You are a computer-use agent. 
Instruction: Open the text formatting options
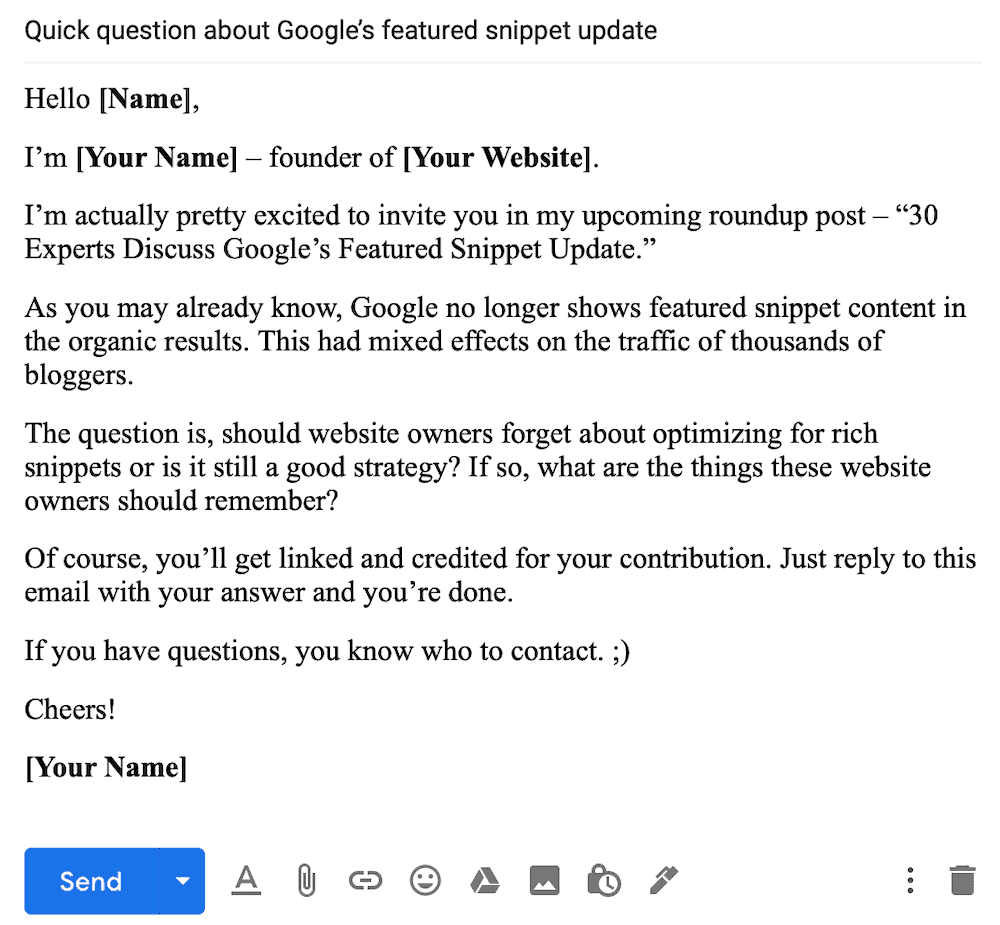[246, 881]
